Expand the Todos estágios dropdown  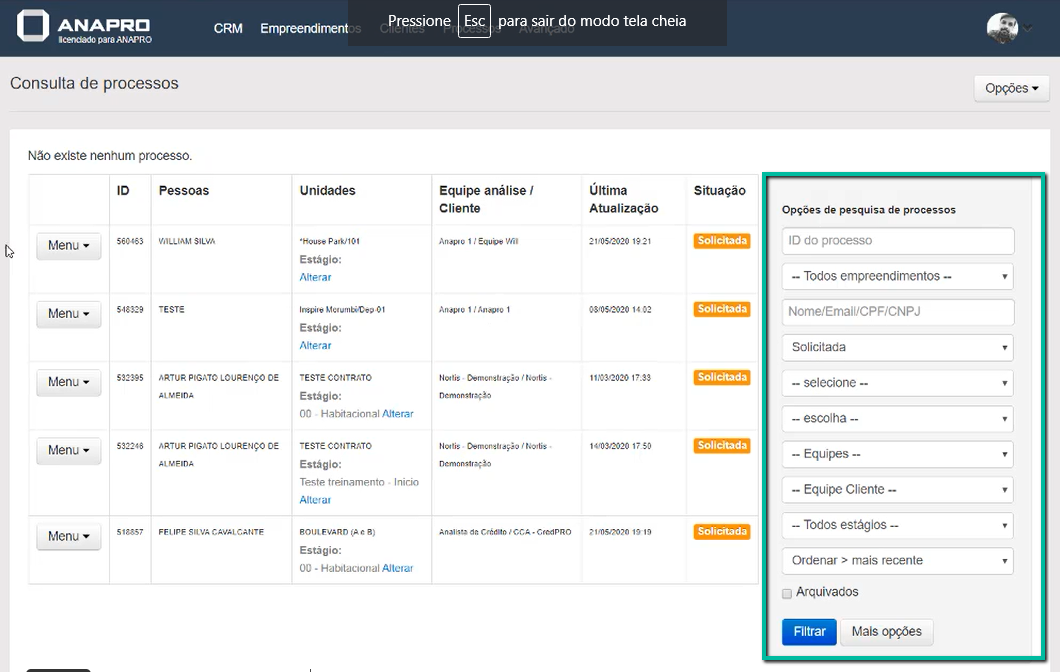pos(897,525)
